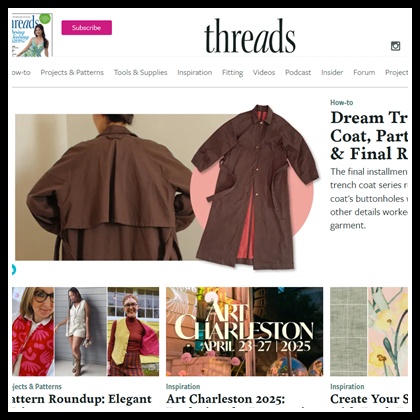Go to the Fitting section
The width and height of the screenshot is (420, 420).
[x=232, y=72]
